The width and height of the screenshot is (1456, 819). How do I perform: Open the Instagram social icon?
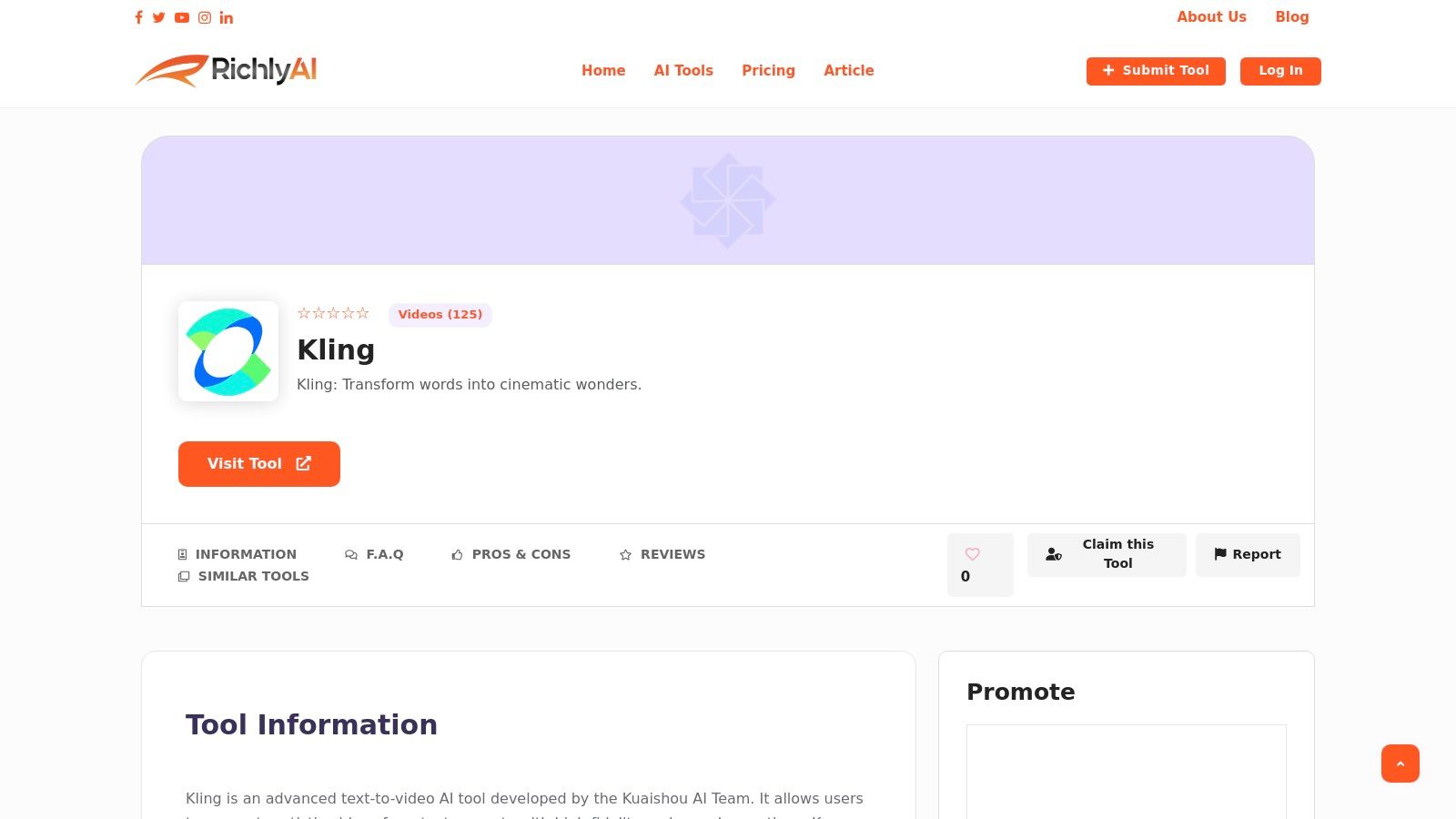click(x=205, y=17)
